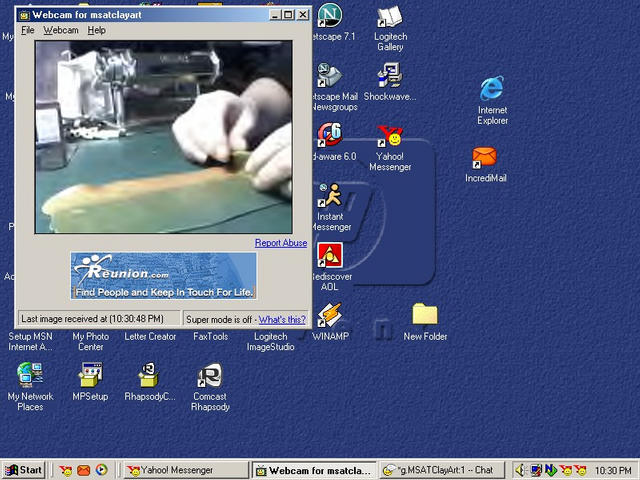The height and width of the screenshot is (480, 640).
Task: Launch Windows Media Player from quick launch
Action: pos(102,470)
